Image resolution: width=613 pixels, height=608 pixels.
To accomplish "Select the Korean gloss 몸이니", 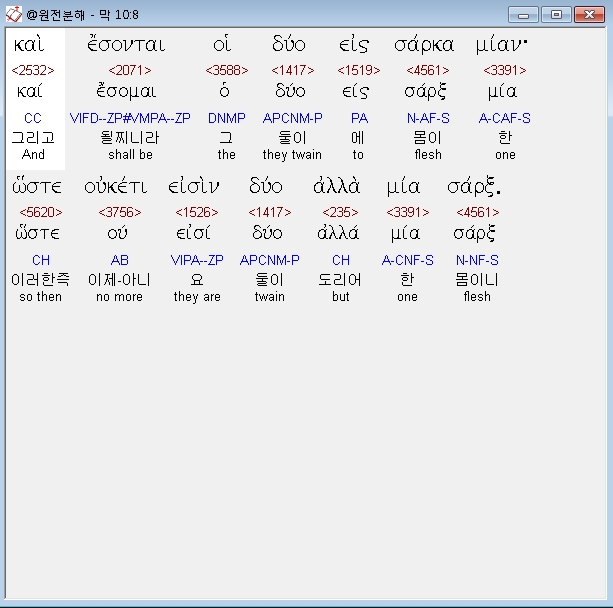I will [x=477, y=280].
